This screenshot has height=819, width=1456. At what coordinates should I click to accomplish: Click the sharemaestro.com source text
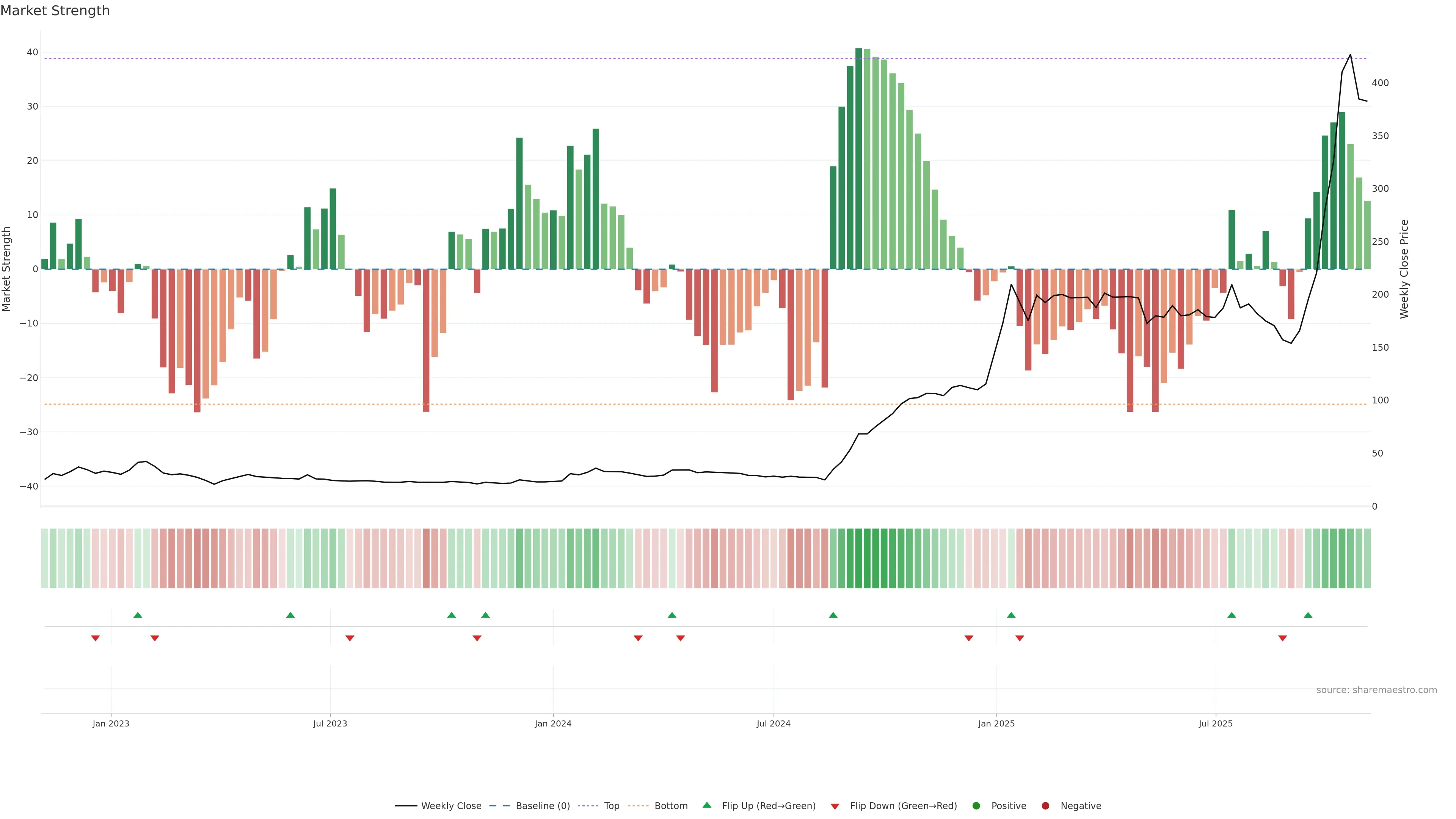click(1376, 690)
